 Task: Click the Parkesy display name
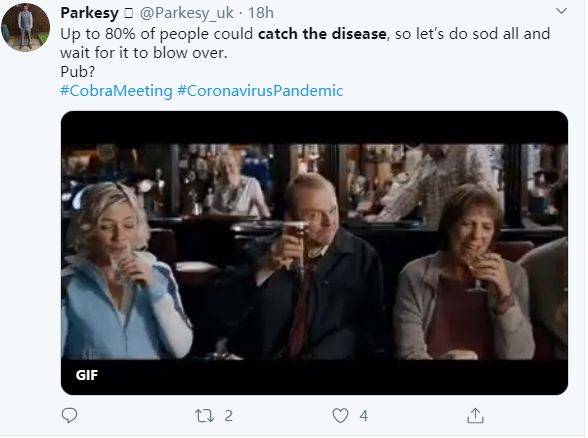click(x=89, y=13)
